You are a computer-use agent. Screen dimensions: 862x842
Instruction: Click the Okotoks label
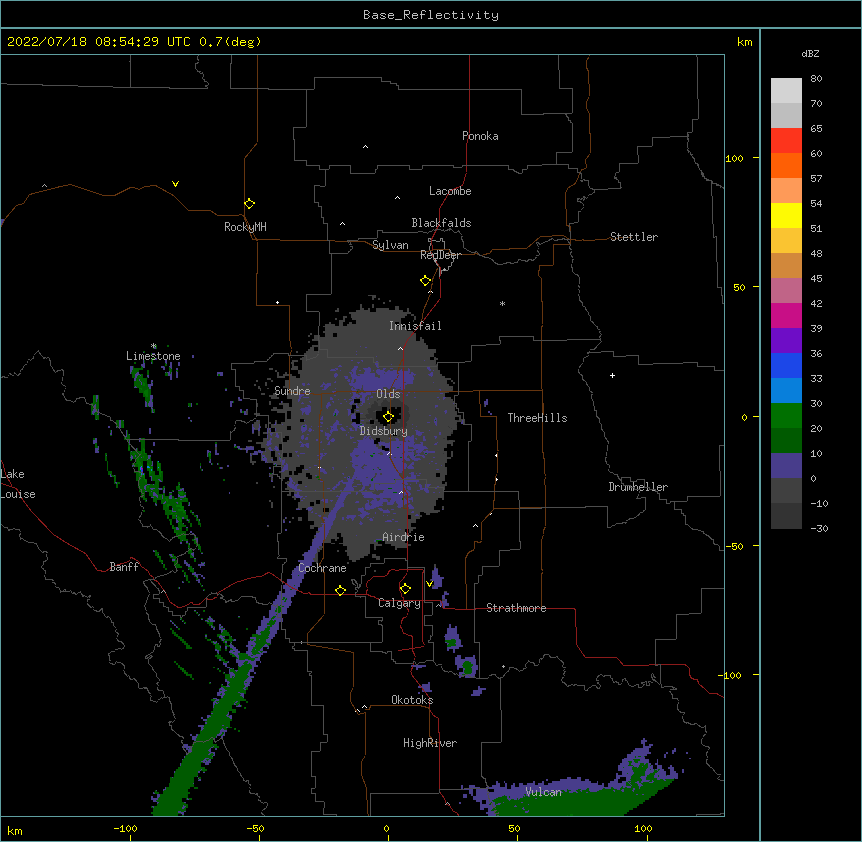(x=412, y=700)
